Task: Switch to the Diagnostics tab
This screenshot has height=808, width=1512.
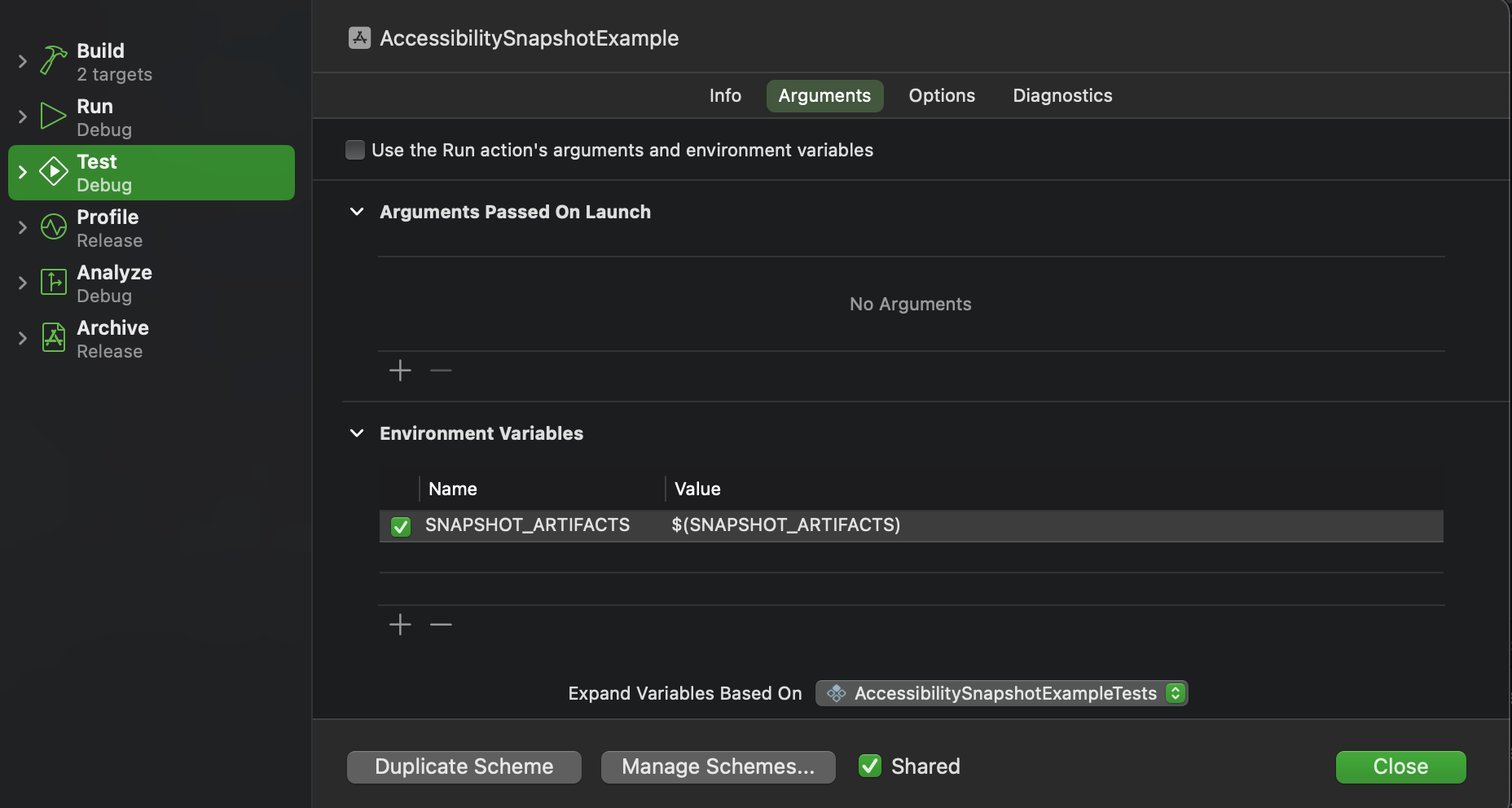Action: (x=1062, y=96)
